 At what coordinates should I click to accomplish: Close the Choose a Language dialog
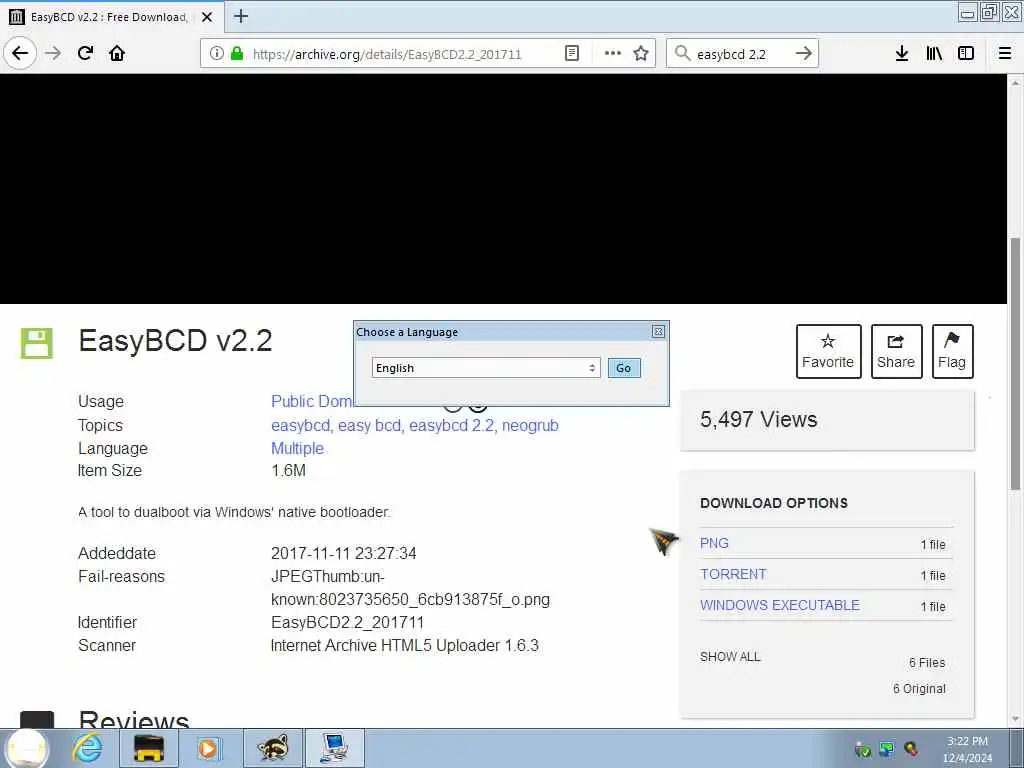click(658, 332)
